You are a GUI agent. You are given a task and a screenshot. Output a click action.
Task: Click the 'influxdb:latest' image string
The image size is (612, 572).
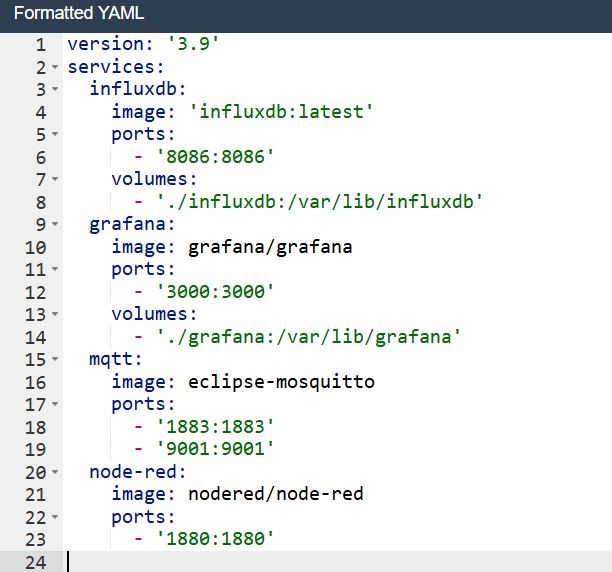click(281, 112)
